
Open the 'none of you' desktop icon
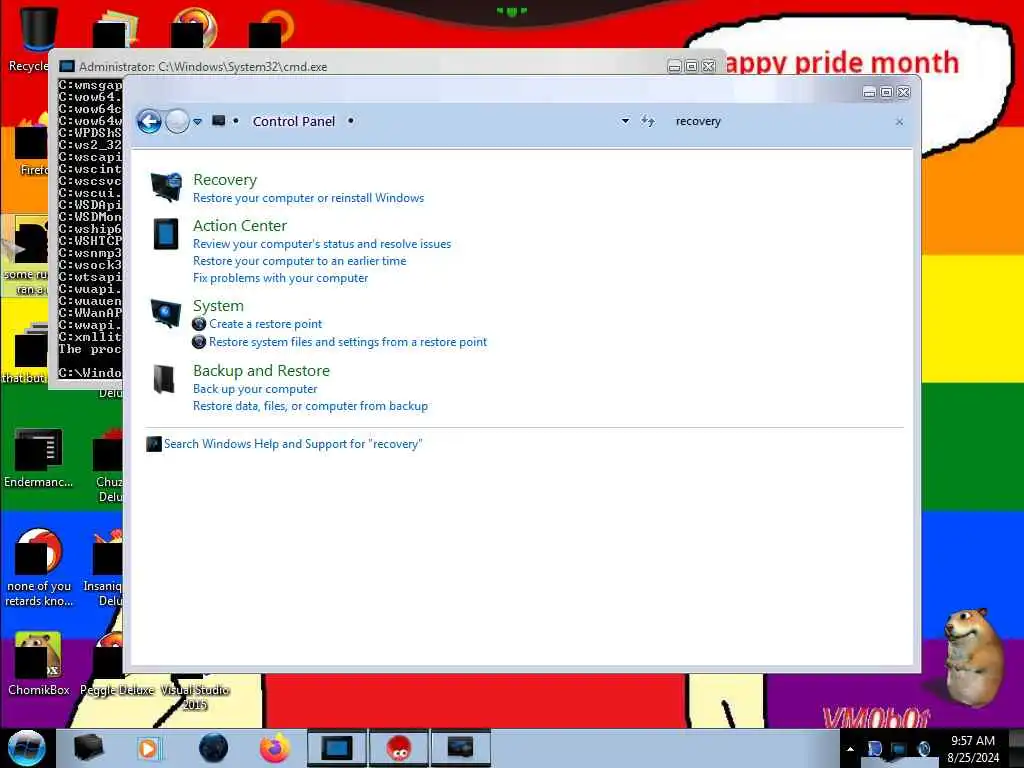point(38,567)
